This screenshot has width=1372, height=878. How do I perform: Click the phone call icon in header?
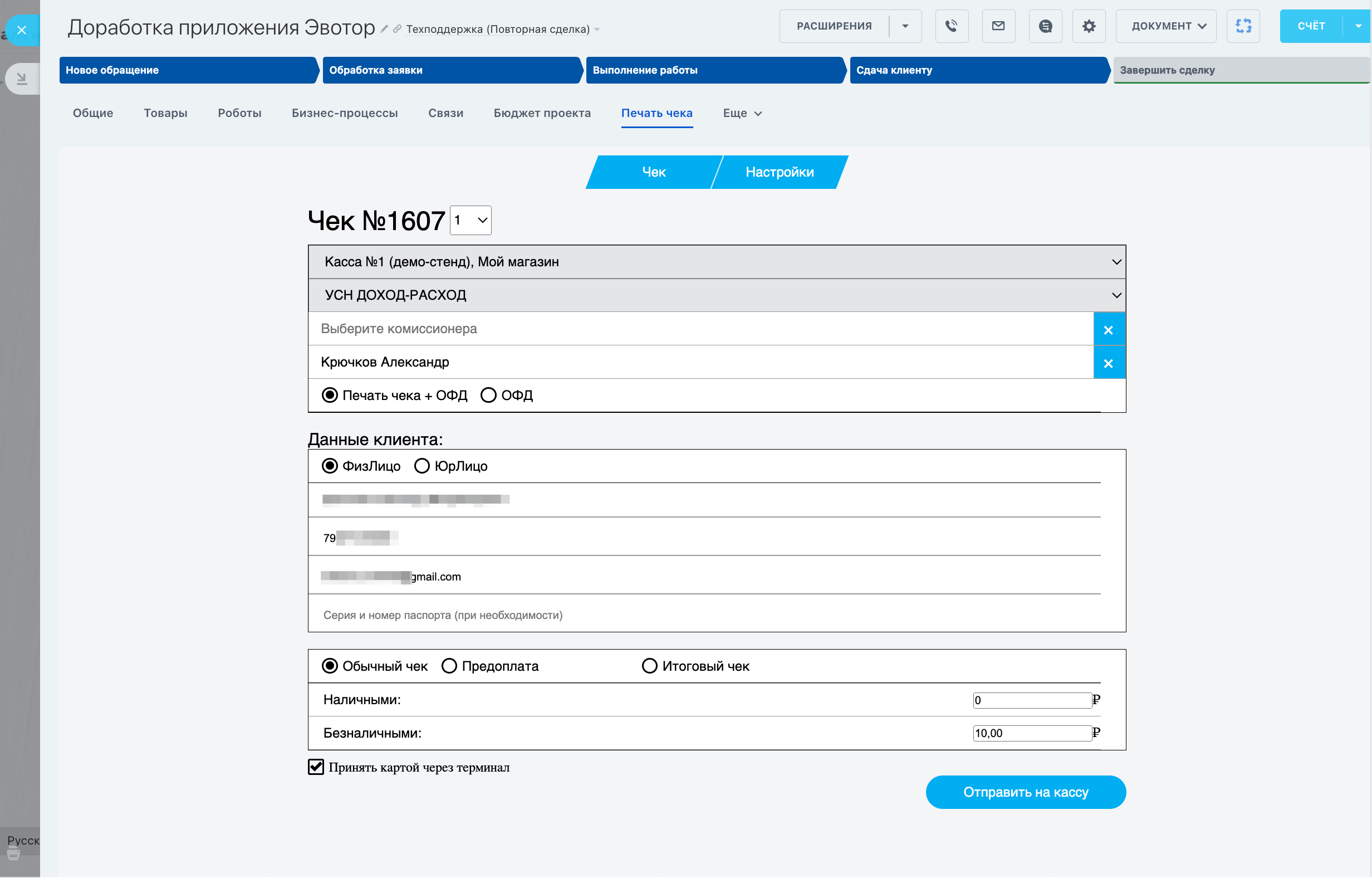(x=951, y=26)
